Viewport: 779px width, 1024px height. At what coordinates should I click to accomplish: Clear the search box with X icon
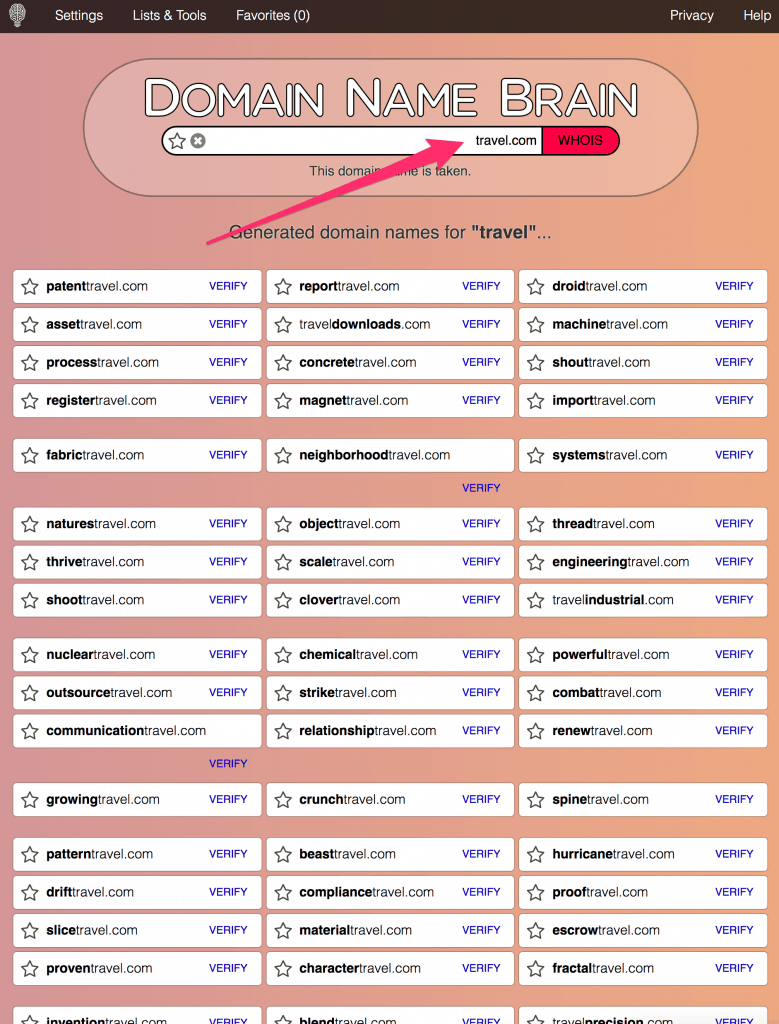click(x=198, y=140)
